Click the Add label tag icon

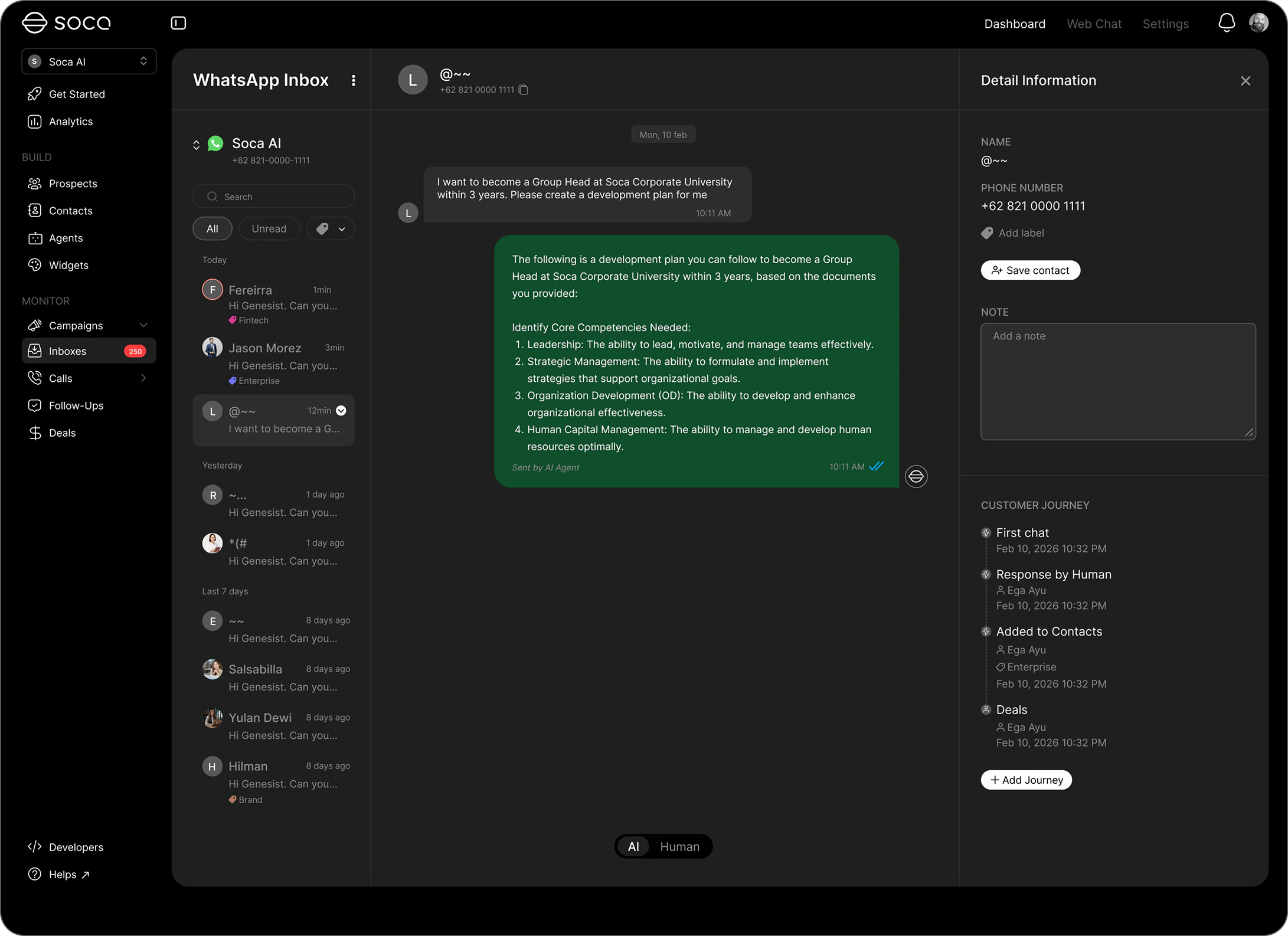point(987,233)
